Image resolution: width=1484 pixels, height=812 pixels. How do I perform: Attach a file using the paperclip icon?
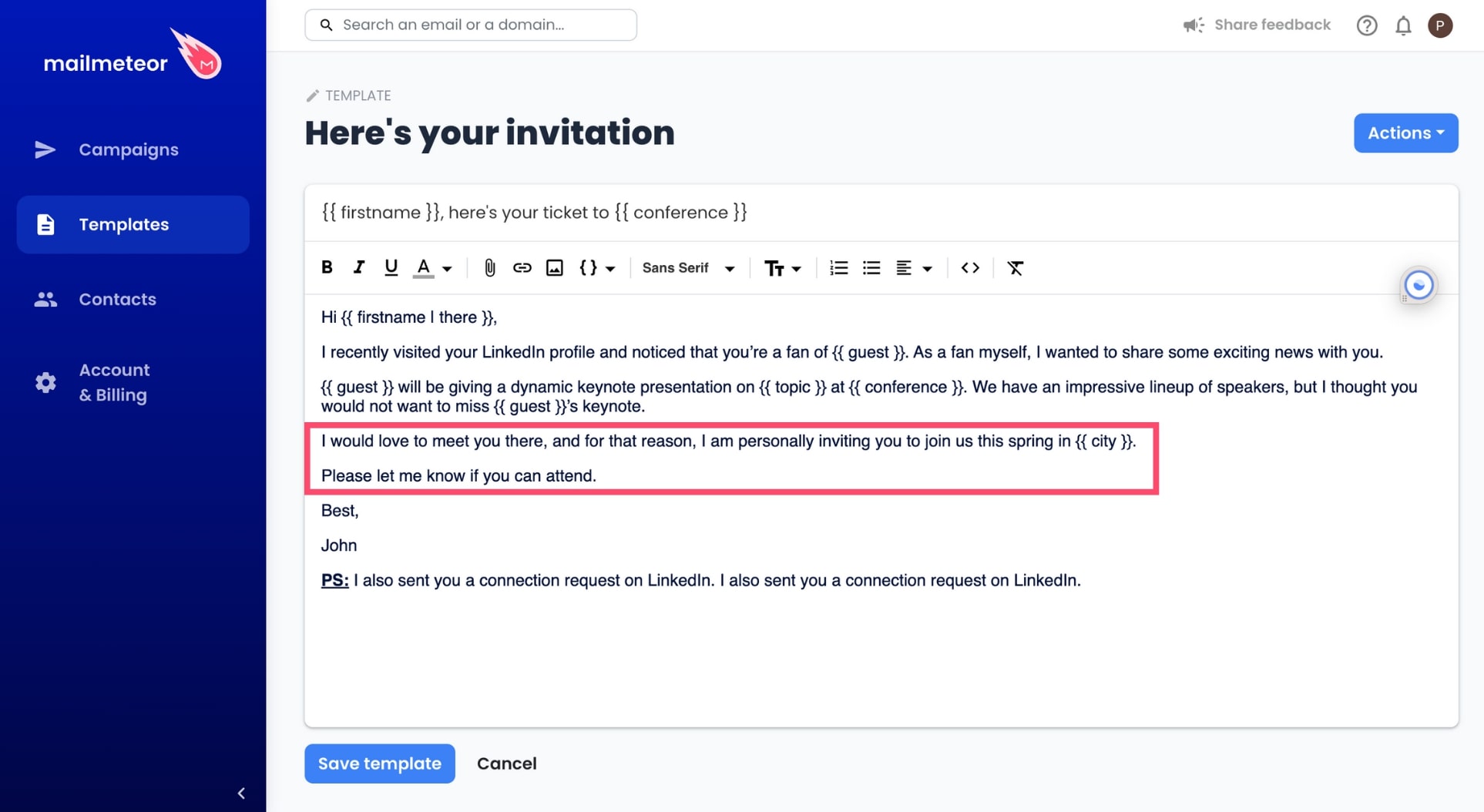click(x=489, y=267)
